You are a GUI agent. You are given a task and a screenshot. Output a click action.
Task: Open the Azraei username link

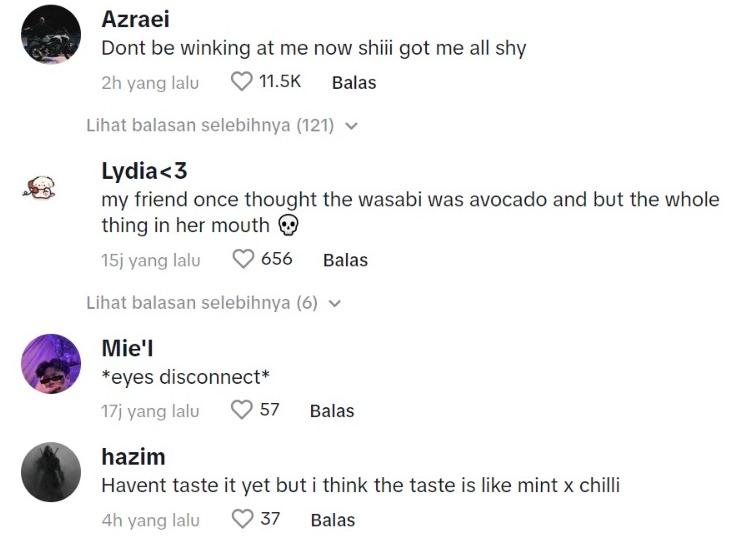[x=134, y=20]
